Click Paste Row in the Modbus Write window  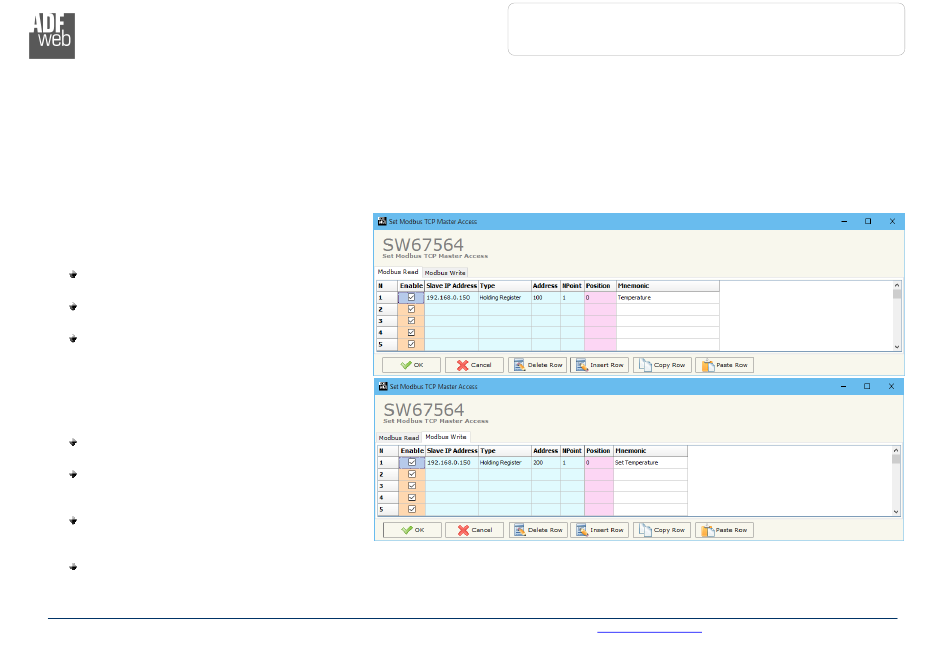click(725, 530)
